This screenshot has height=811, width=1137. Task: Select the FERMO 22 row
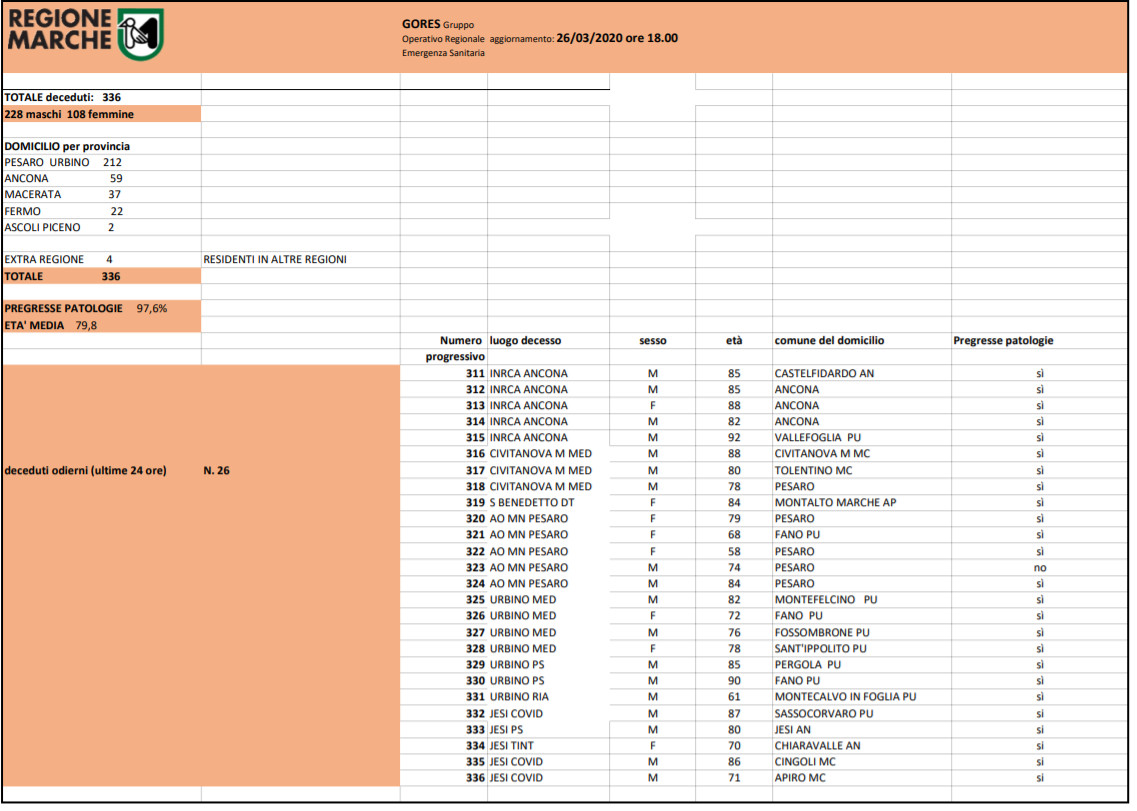pos(64,211)
